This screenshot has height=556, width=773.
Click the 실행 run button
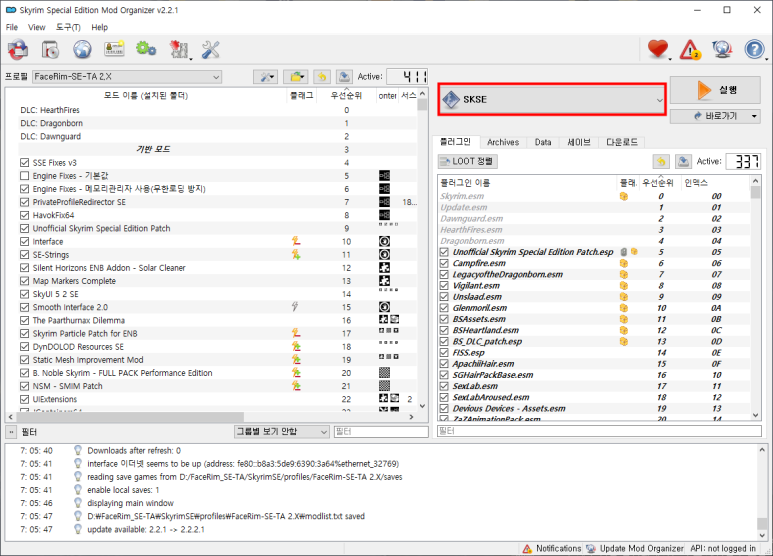click(x=715, y=90)
